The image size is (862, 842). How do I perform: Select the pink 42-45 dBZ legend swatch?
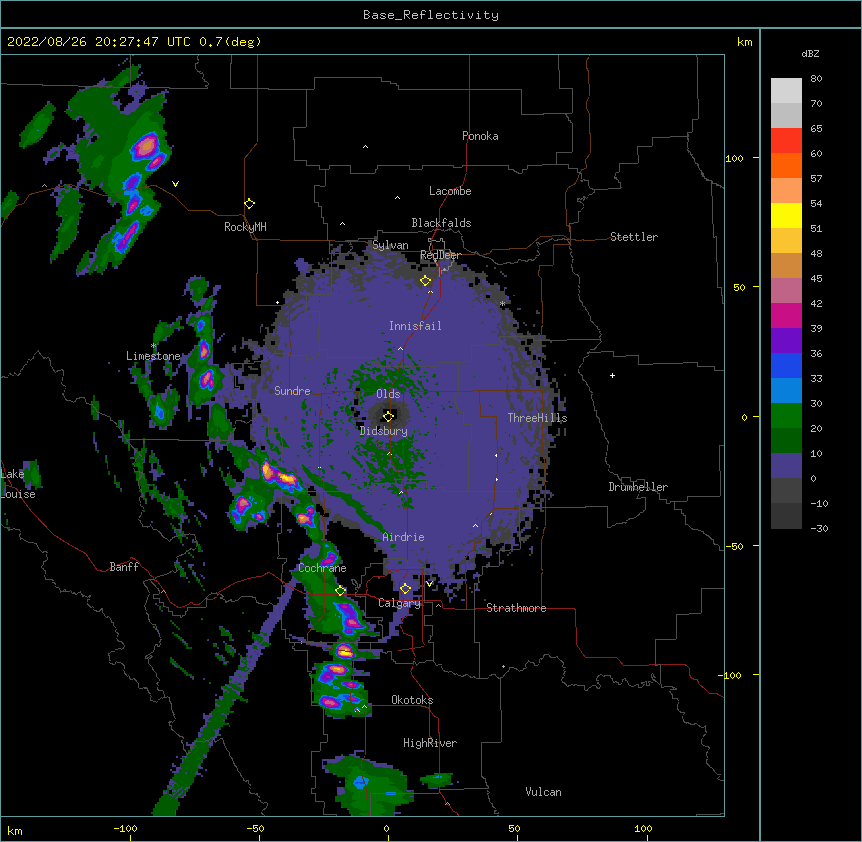tap(786, 291)
